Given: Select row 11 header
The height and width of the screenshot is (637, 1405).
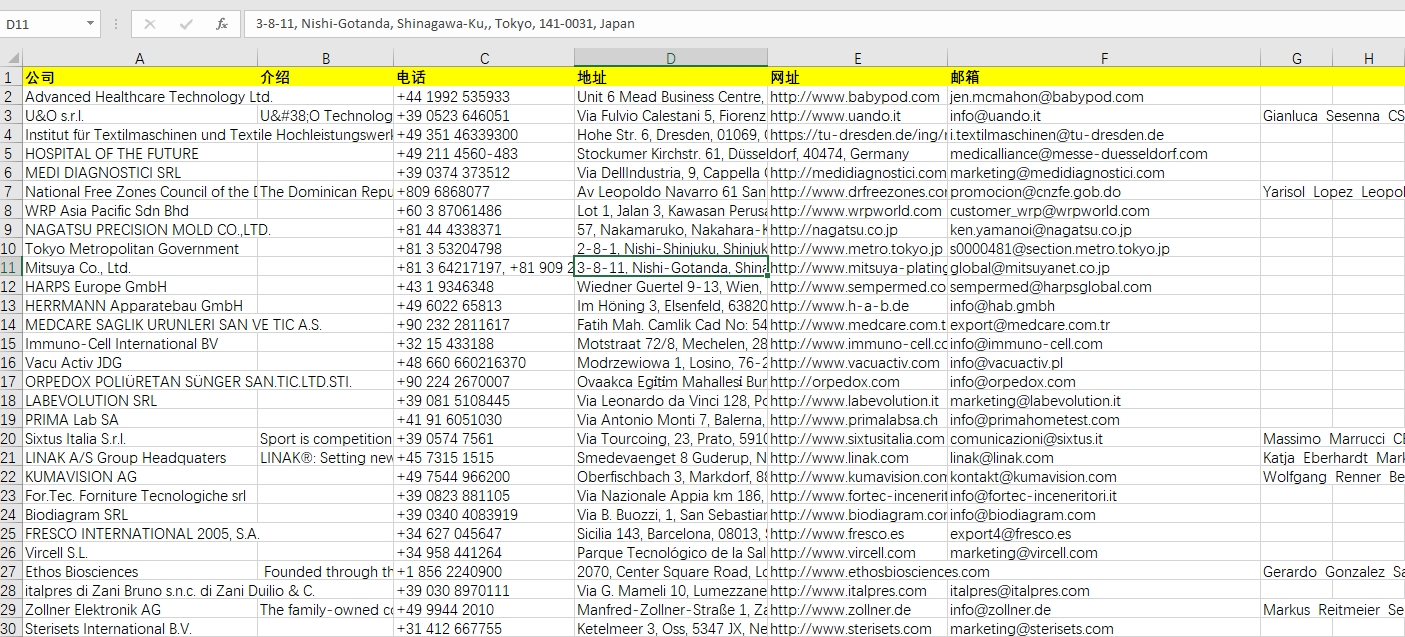Looking at the screenshot, I should tap(11, 267).
